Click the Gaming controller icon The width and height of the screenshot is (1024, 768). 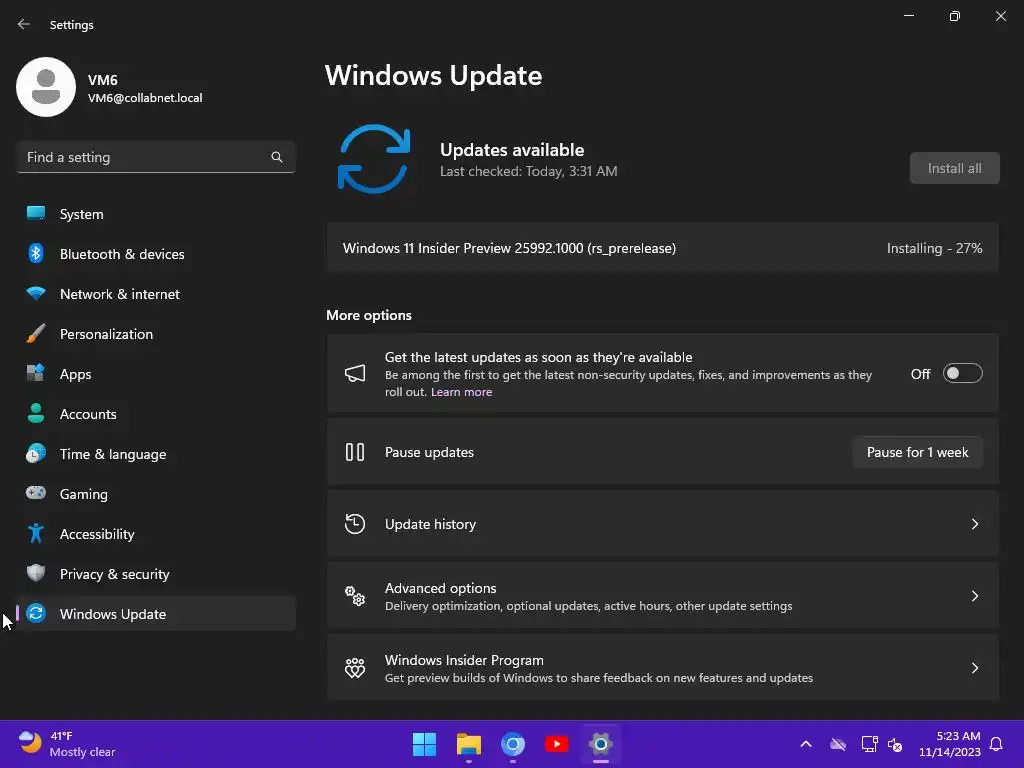(x=36, y=493)
